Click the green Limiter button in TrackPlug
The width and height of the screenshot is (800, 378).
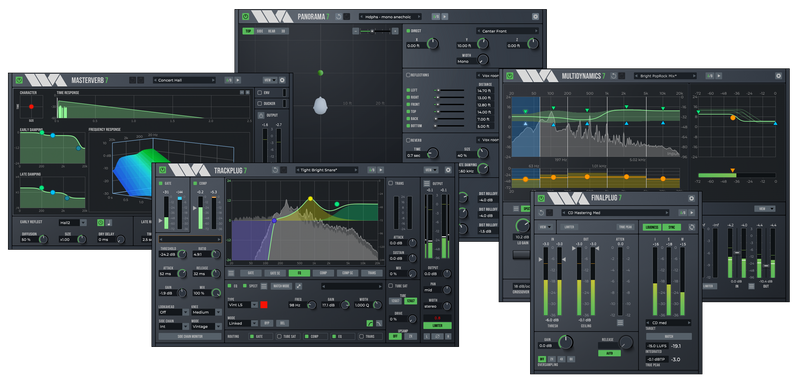(438, 325)
